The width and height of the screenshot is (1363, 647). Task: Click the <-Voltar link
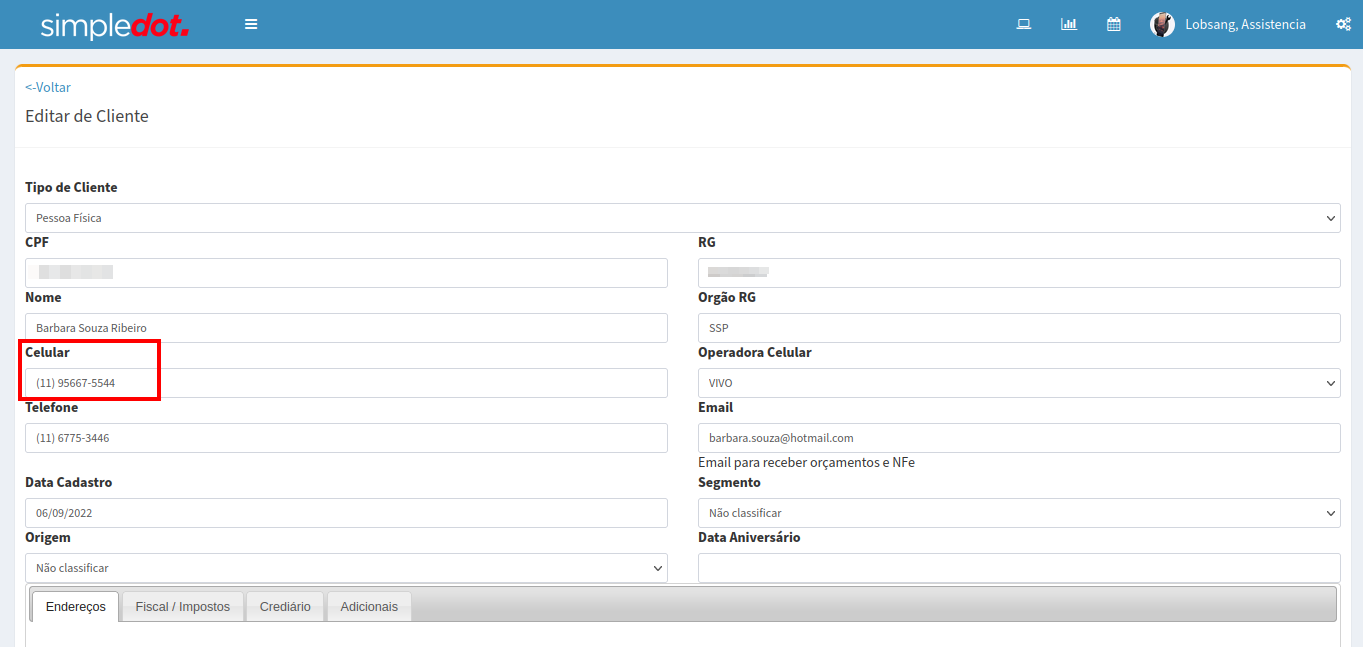coord(48,87)
